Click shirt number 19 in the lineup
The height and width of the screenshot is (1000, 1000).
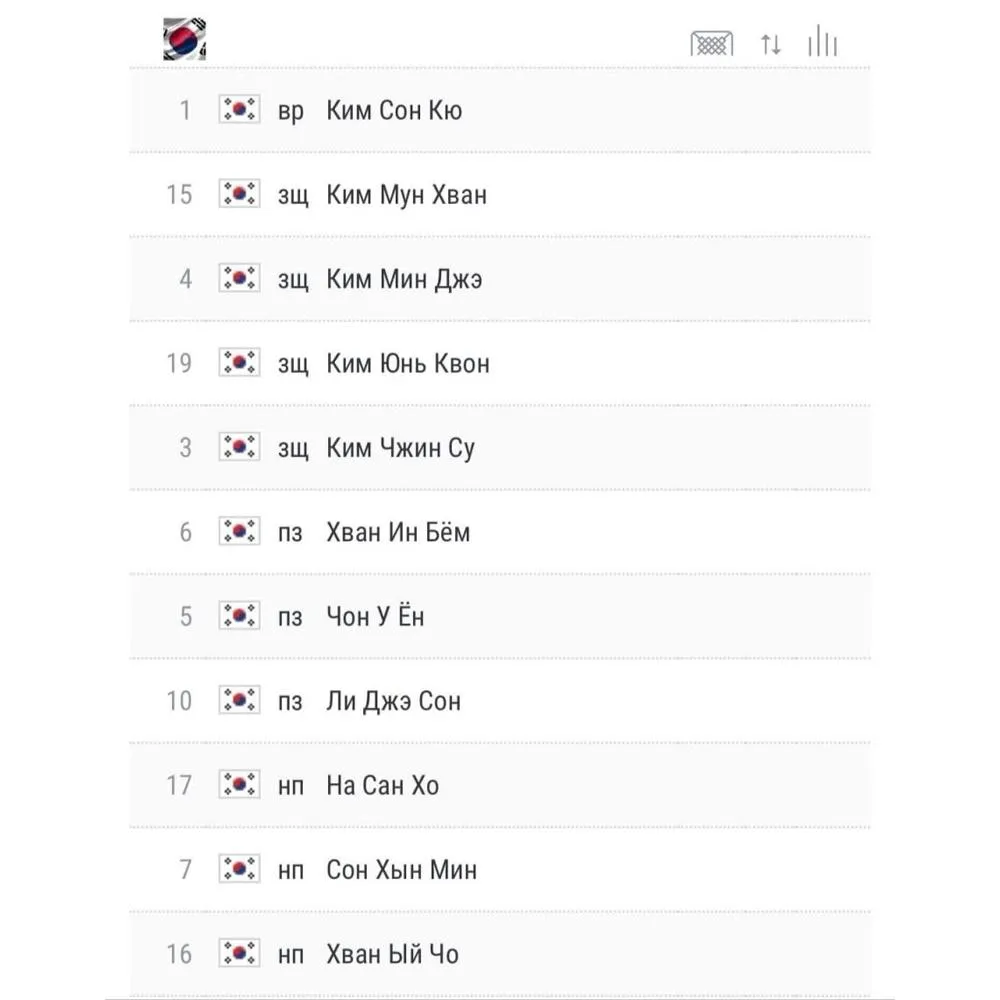pos(179,364)
